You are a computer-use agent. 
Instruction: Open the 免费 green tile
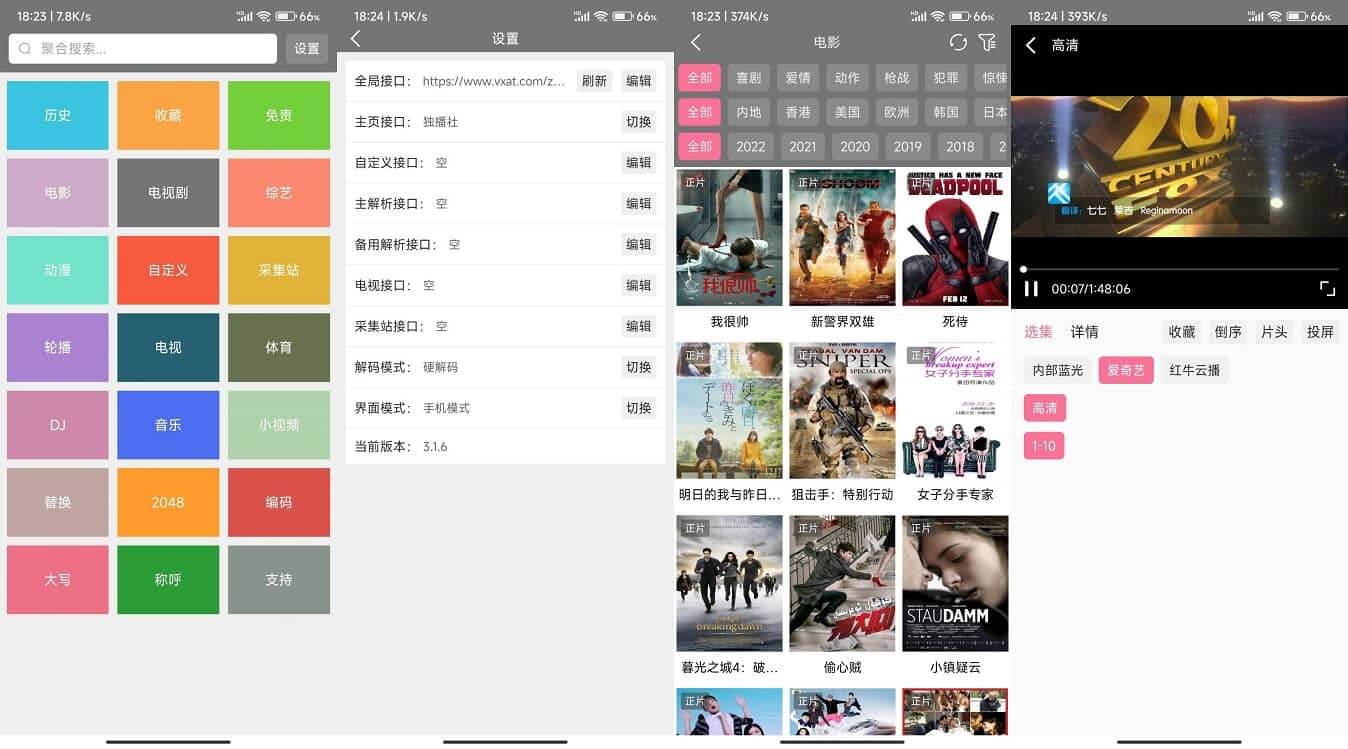[x=279, y=115]
